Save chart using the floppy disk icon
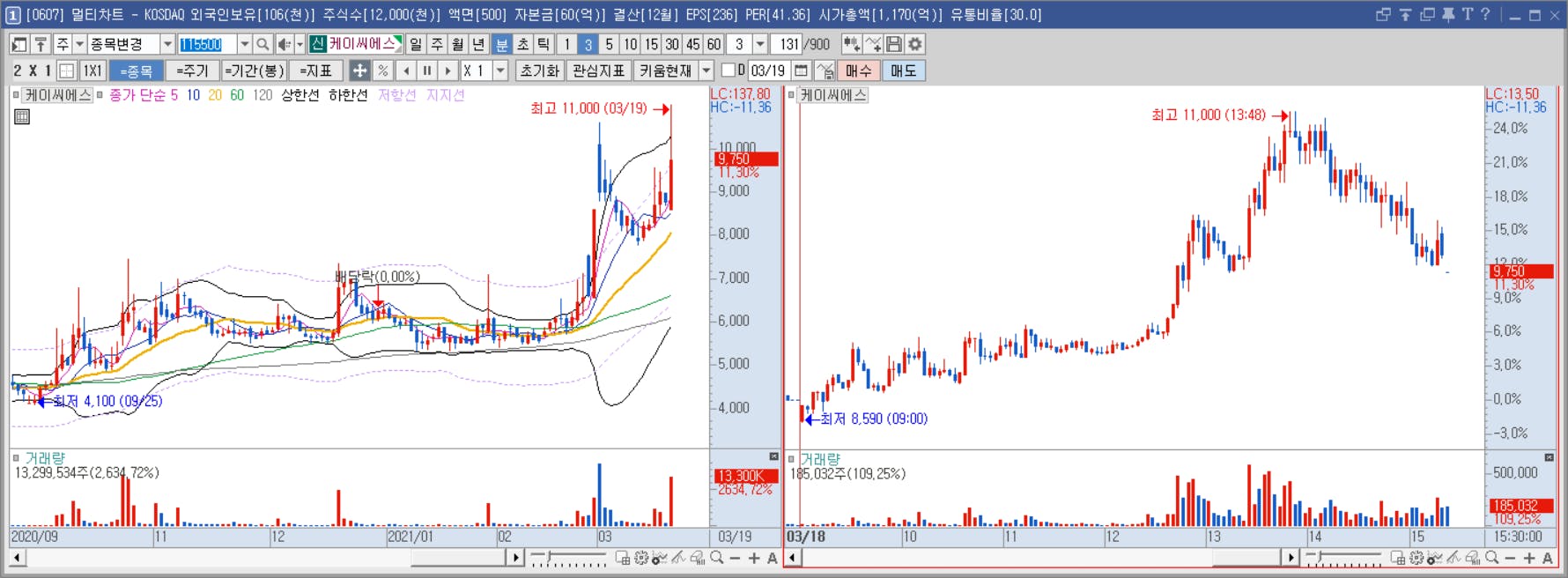This screenshot has width=1568, height=578. coord(894,44)
